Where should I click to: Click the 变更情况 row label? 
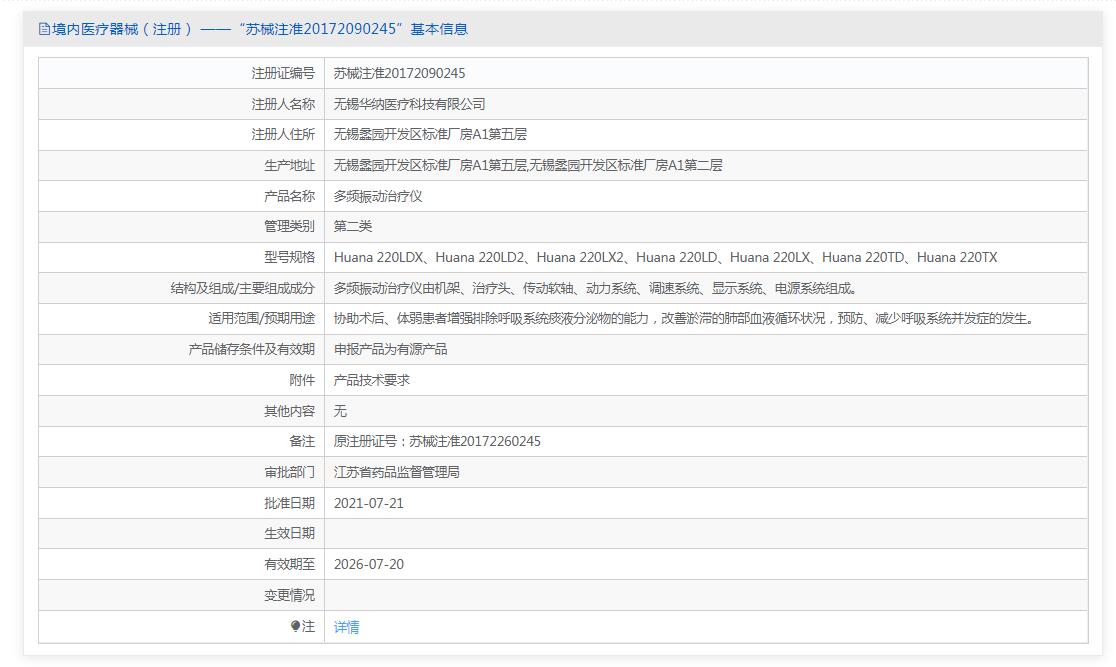(289, 595)
